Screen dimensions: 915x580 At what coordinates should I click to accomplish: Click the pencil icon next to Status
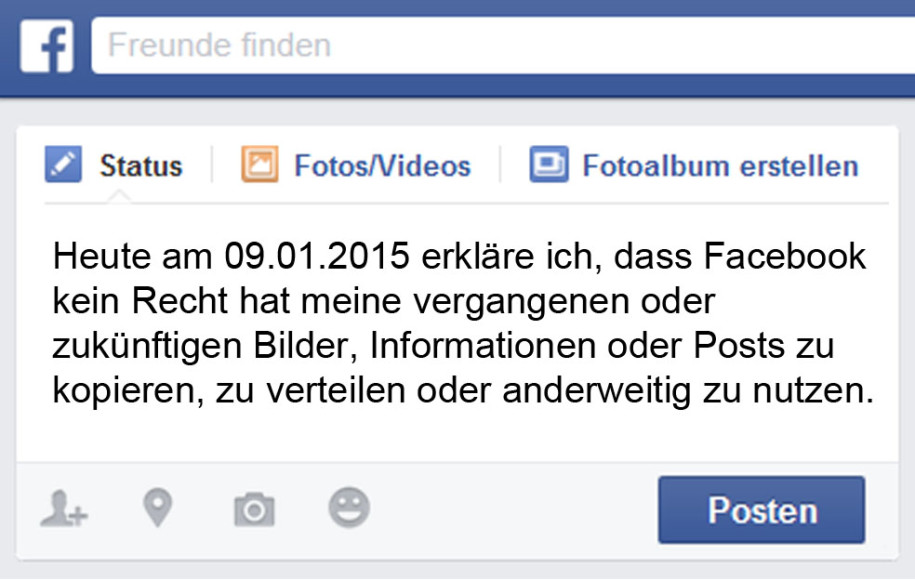pos(63,164)
